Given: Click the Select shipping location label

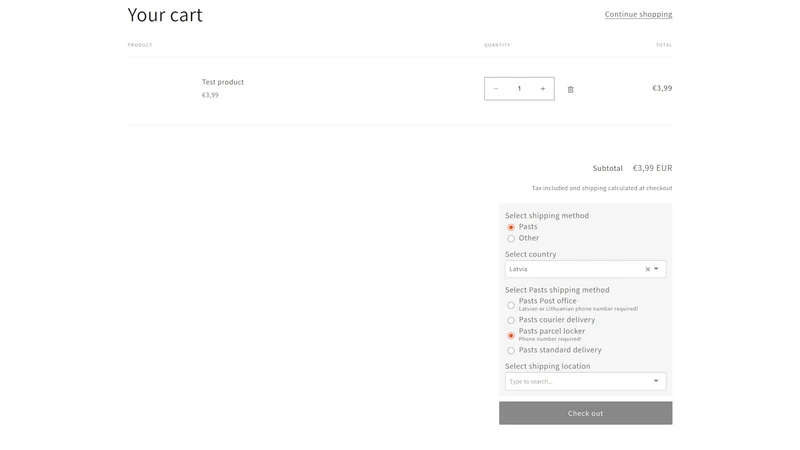Looking at the screenshot, I should click(x=547, y=366).
